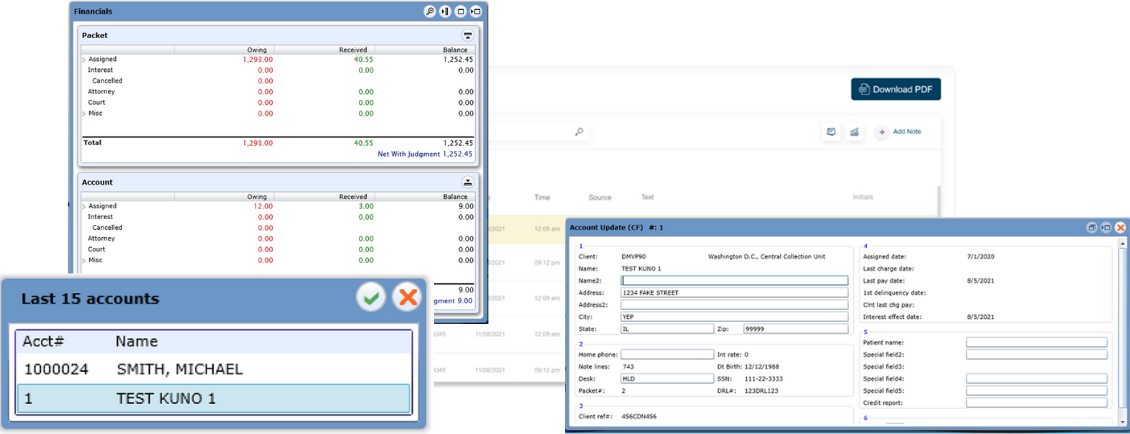1130x434 pixels.
Task: Collapse the Packet section
Action: [x=467, y=35]
